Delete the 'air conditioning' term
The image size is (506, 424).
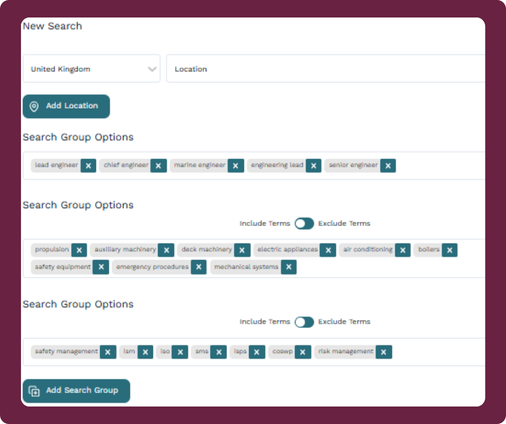coord(403,250)
